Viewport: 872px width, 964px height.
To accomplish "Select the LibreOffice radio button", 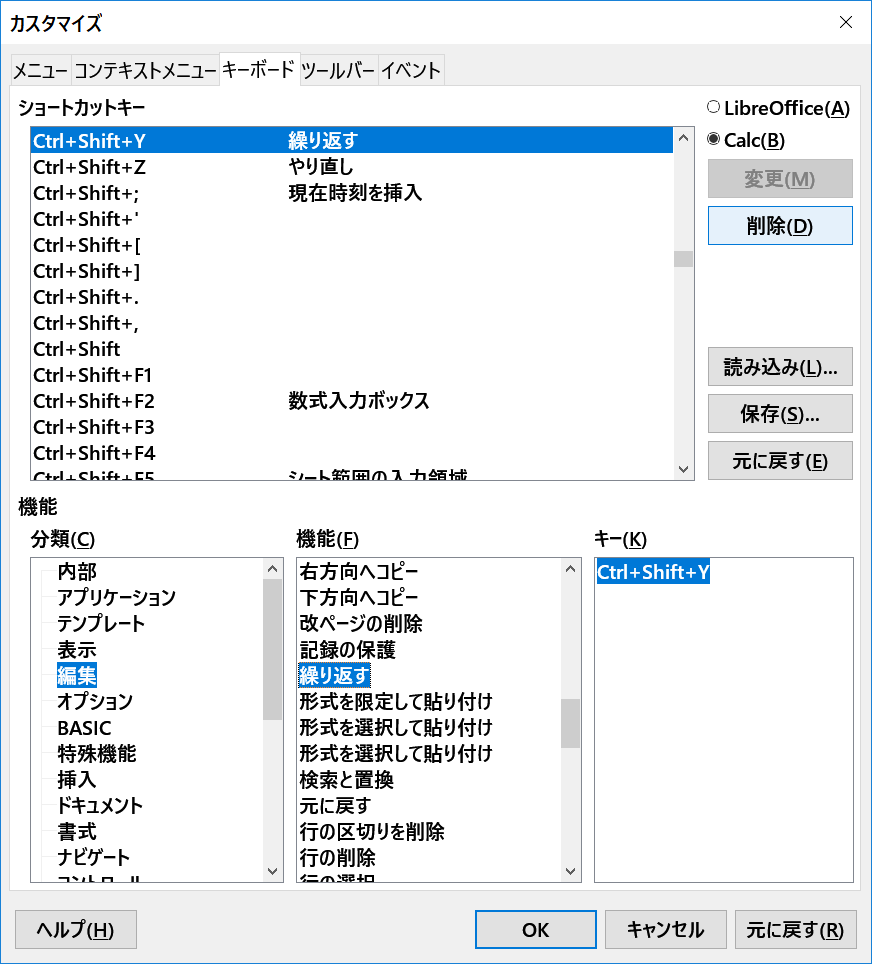I will pos(714,108).
